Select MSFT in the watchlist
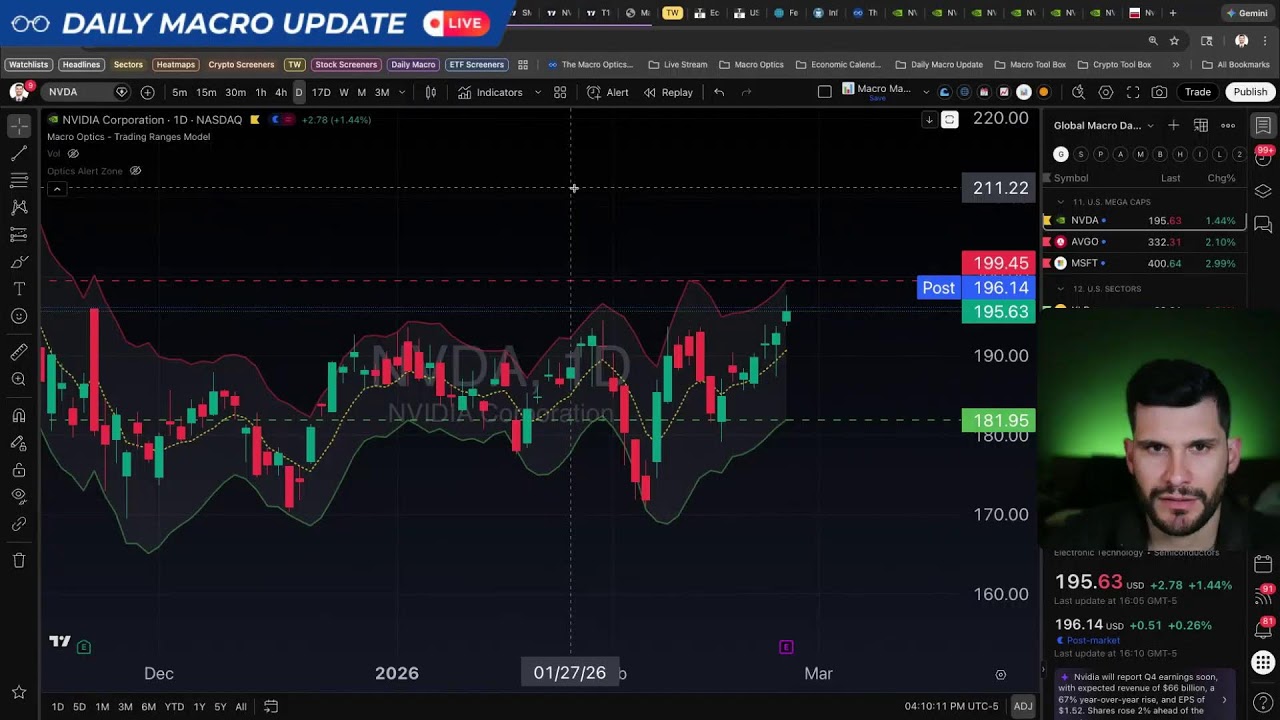The height and width of the screenshot is (720, 1280). click(x=1144, y=264)
